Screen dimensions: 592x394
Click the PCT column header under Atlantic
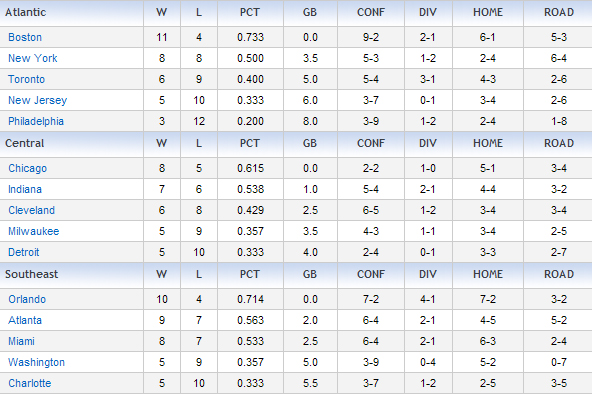click(250, 12)
